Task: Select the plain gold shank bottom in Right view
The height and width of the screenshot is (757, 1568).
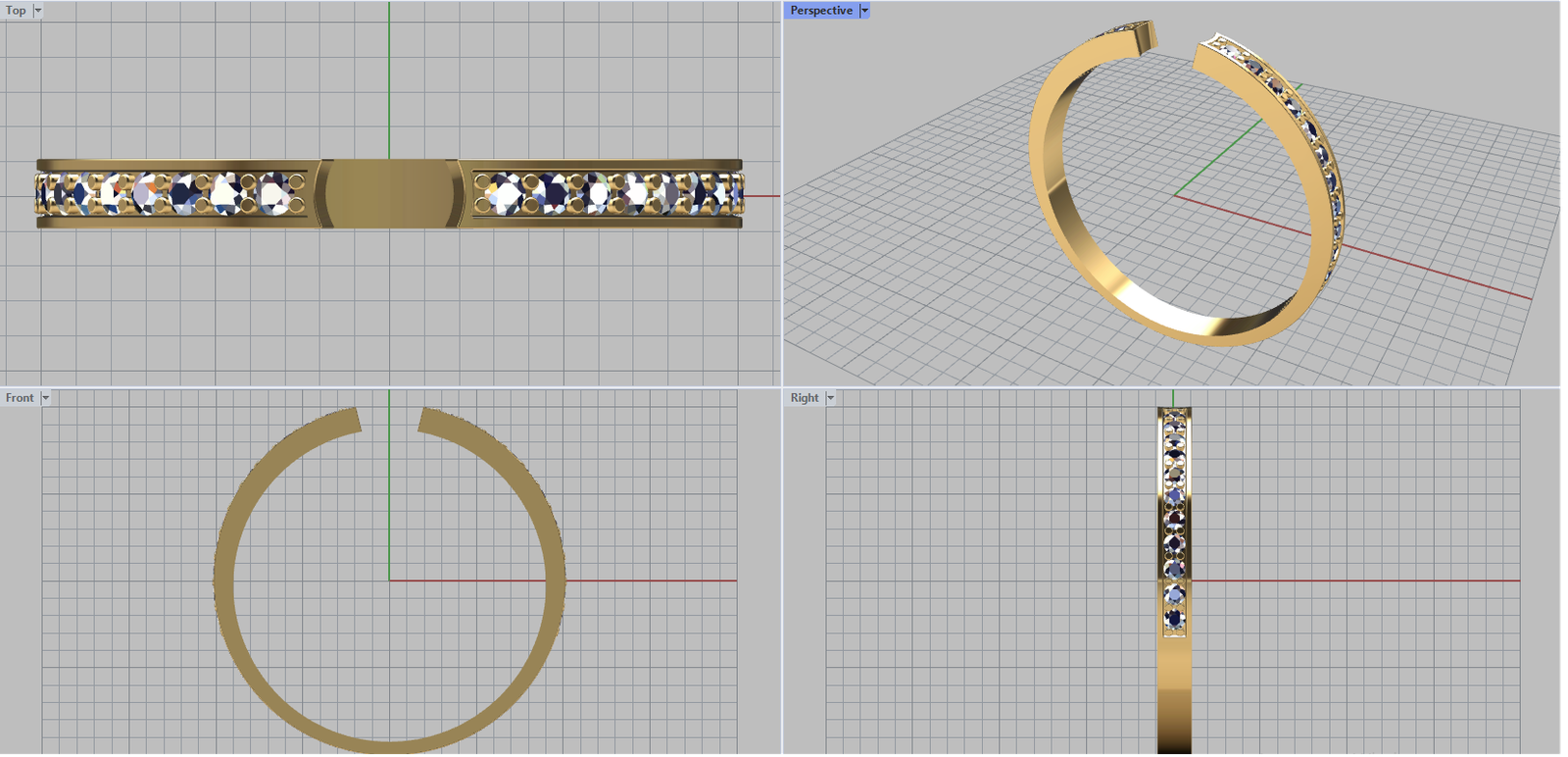Action: click(1174, 706)
